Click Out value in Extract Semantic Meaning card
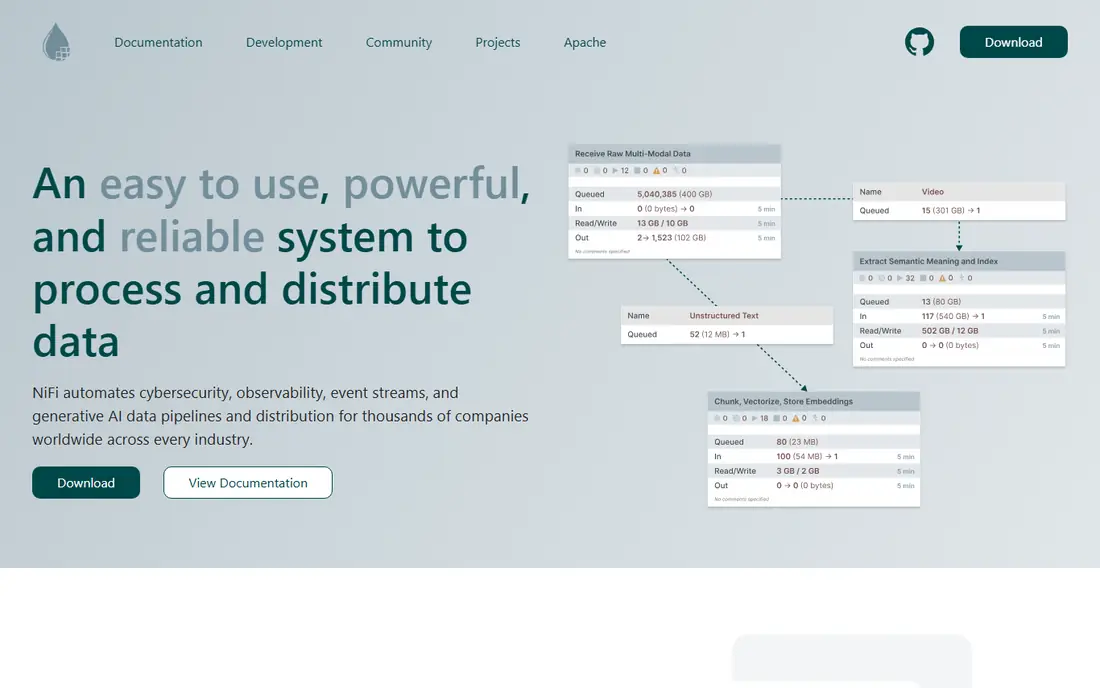This screenshot has height=688, width=1100. (x=950, y=345)
